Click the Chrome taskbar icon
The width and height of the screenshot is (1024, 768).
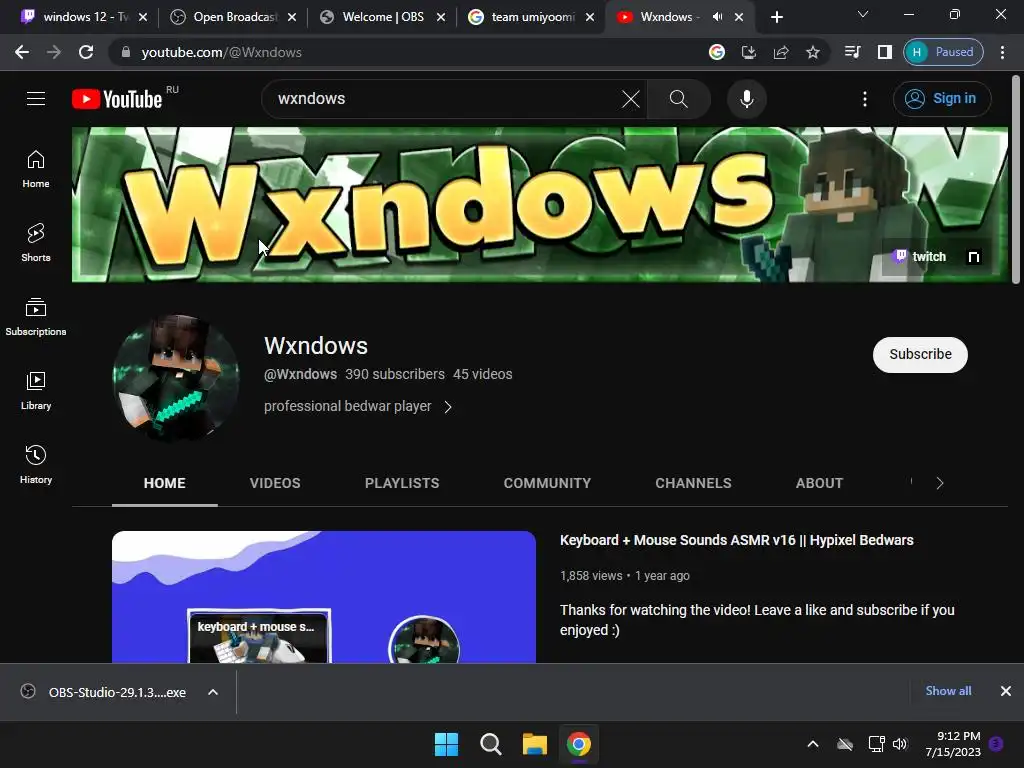point(579,744)
